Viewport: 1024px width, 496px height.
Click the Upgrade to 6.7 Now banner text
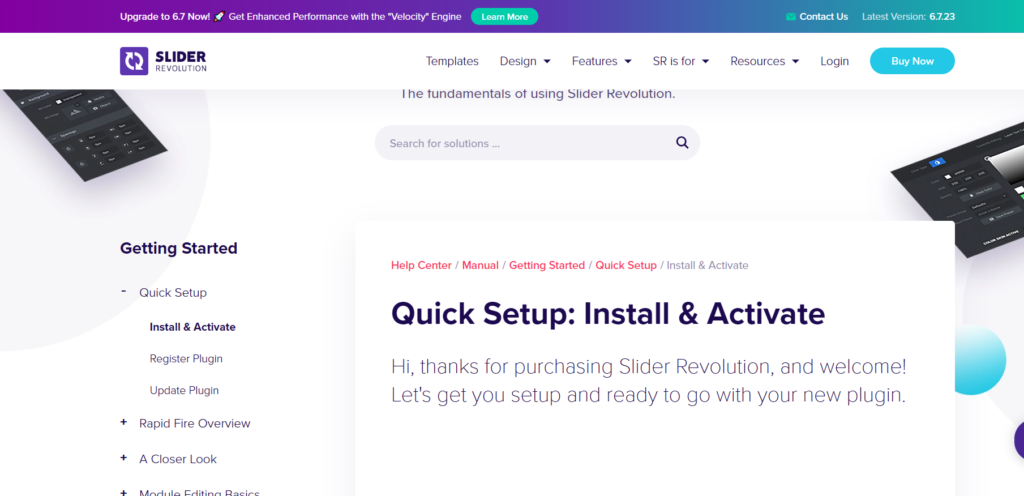pos(165,16)
